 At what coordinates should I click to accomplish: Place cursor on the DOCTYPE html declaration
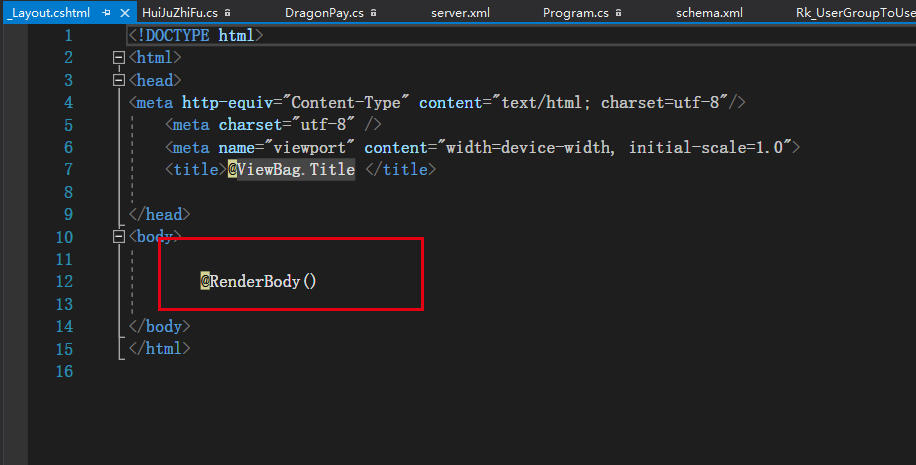coord(195,36)
